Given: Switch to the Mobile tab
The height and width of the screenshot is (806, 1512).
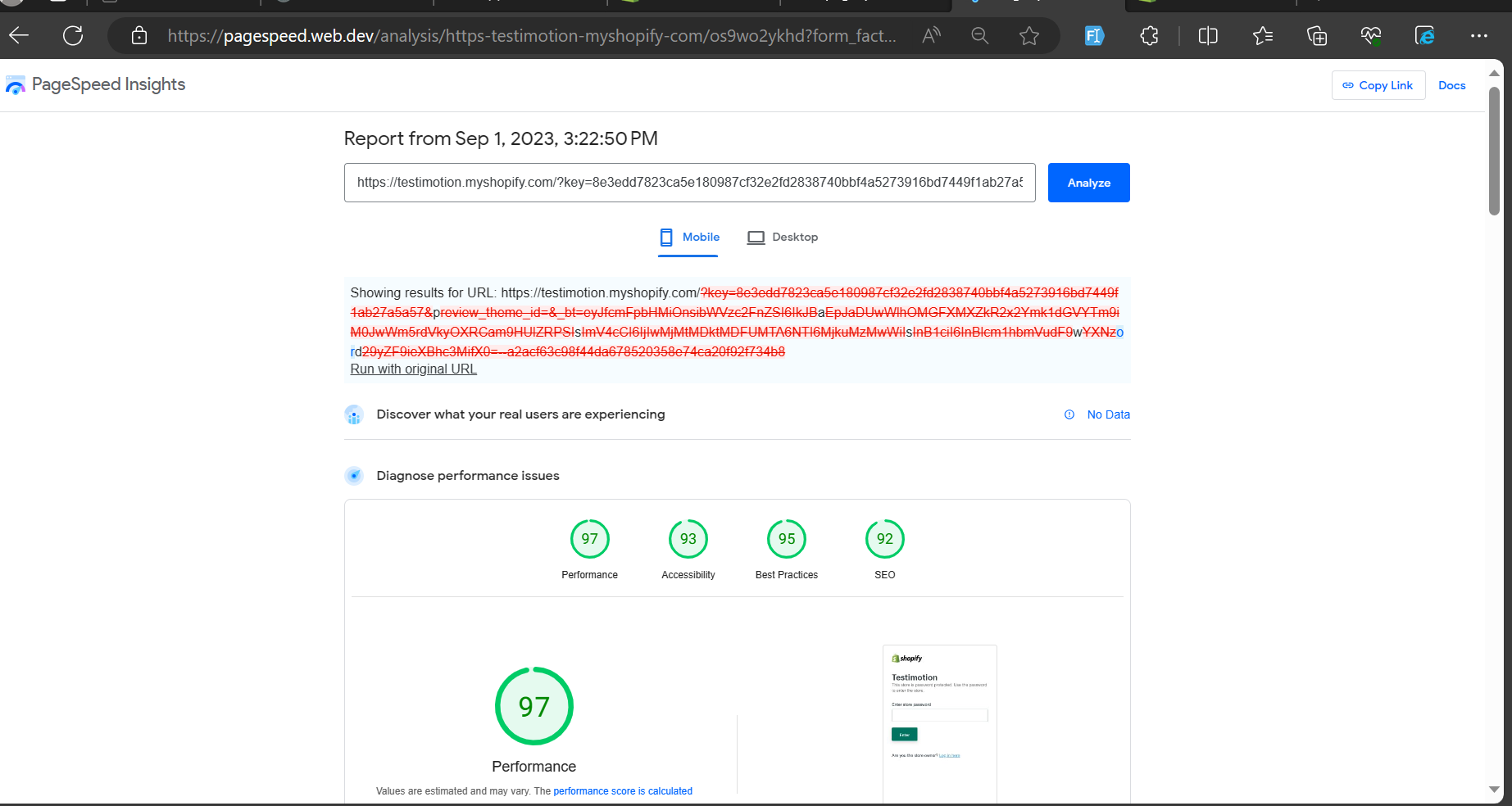Looking at the screenshot, I should click(x=689, y=237).
